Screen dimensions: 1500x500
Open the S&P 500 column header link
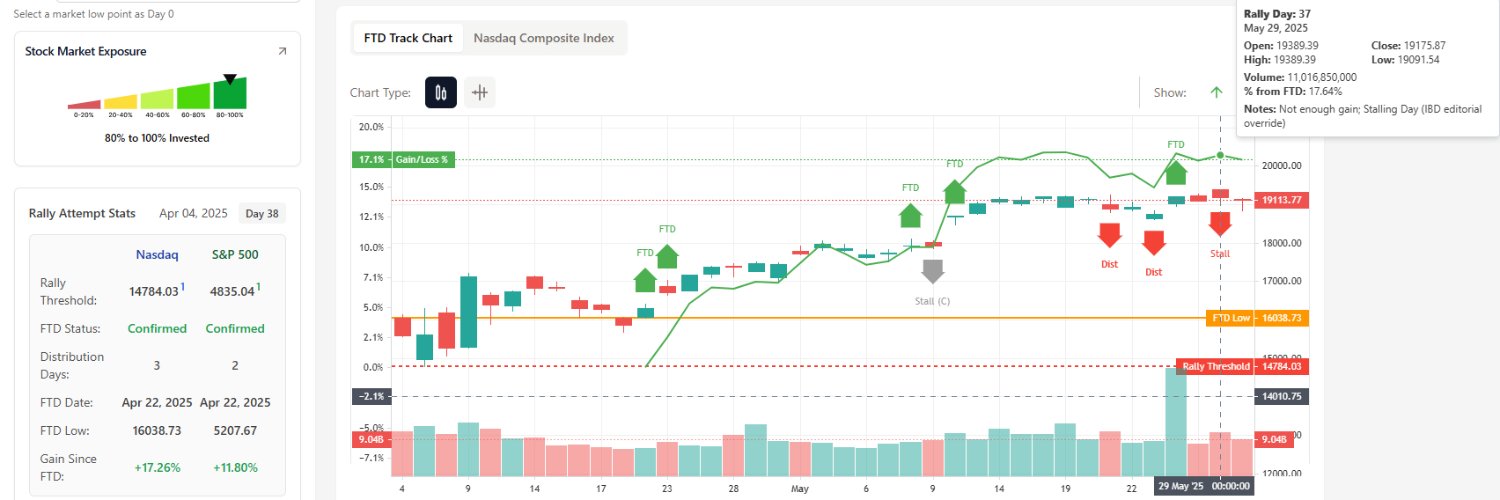tap(235, 254)
